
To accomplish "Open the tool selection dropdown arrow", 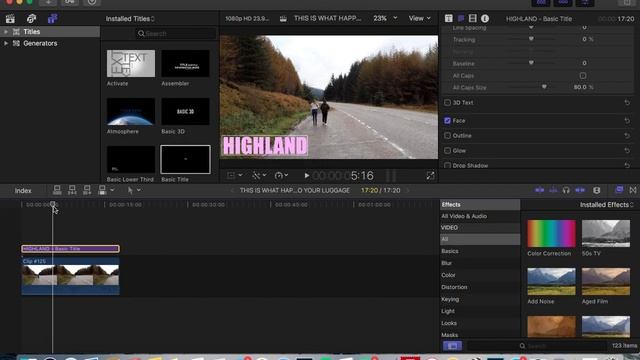I will (139, 190).
